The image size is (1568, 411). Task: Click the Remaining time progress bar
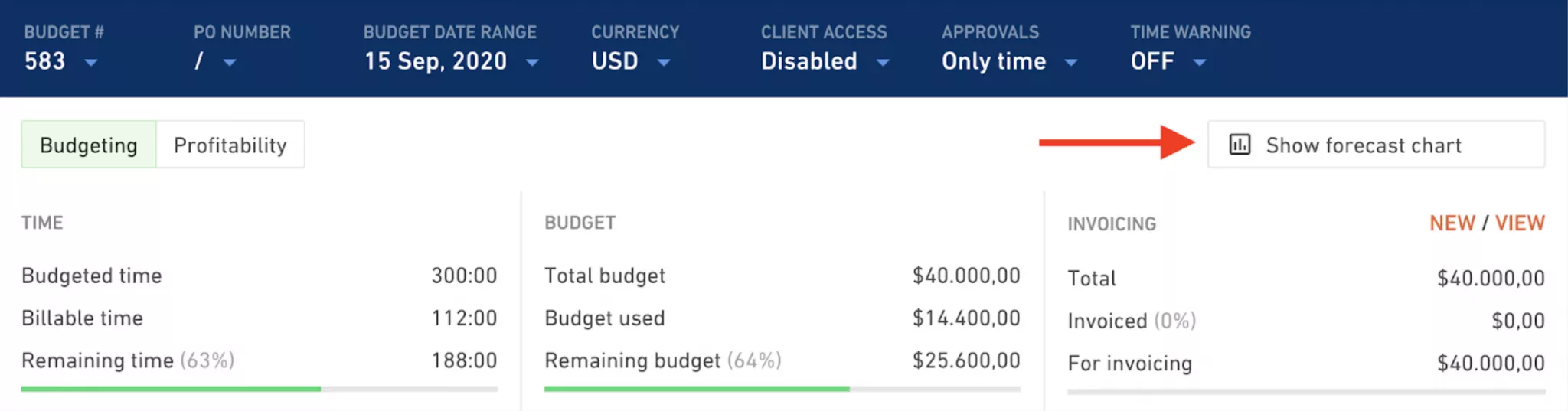(260, 389)
